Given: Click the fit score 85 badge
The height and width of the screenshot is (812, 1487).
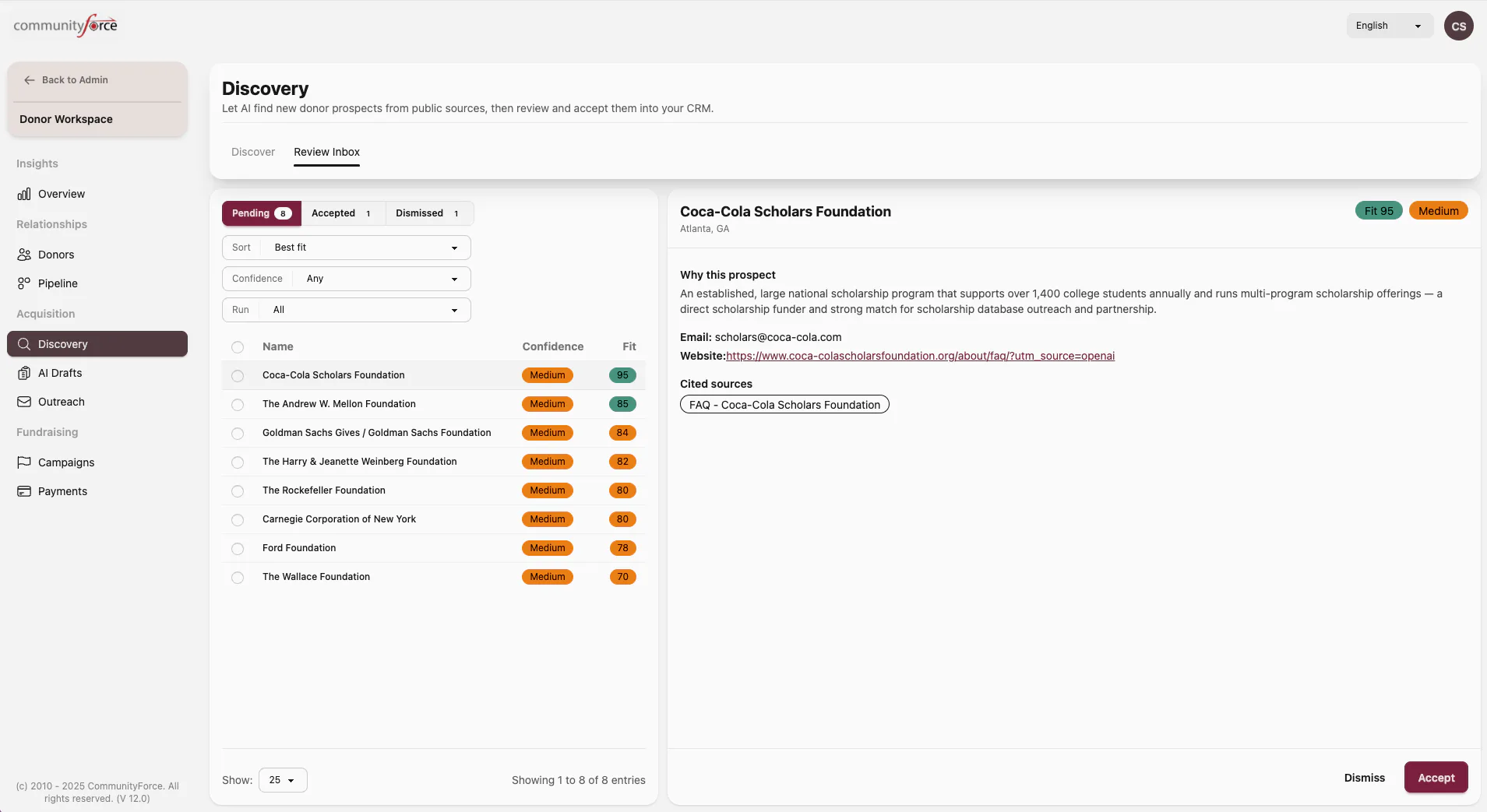Looking at the screenshot, I should pyautogui.click(x=622, y=404).
